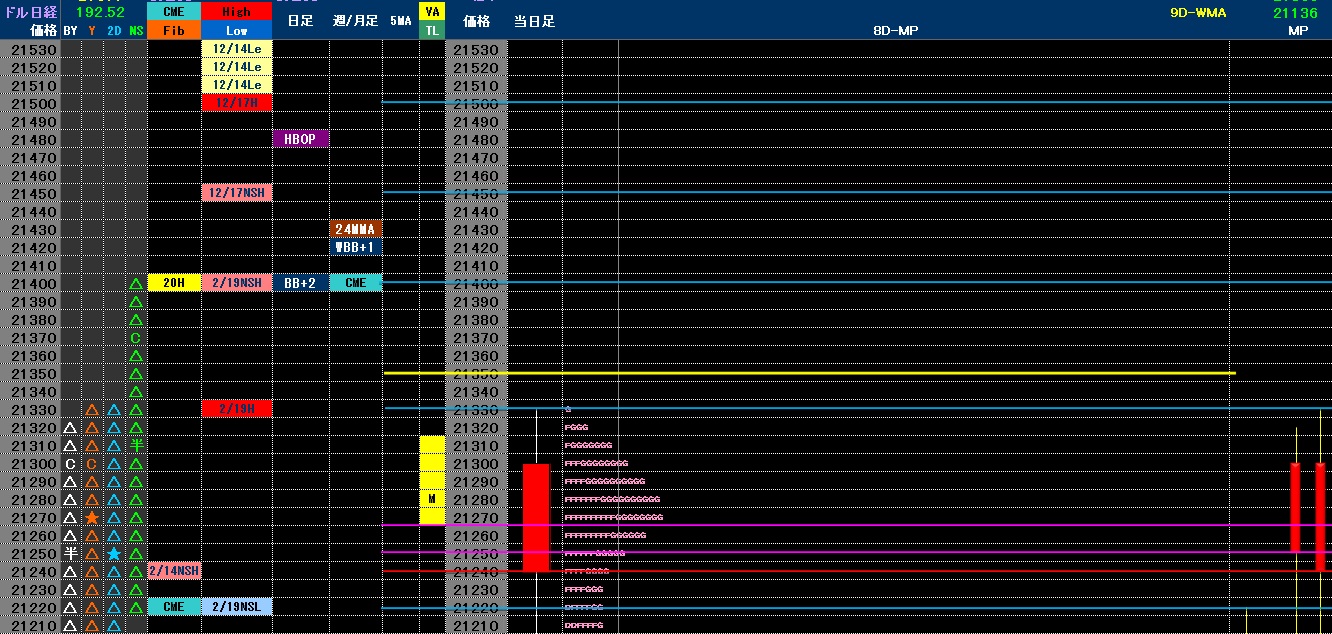
Task: Select the blue Low header cell
Action: [237, 30]
